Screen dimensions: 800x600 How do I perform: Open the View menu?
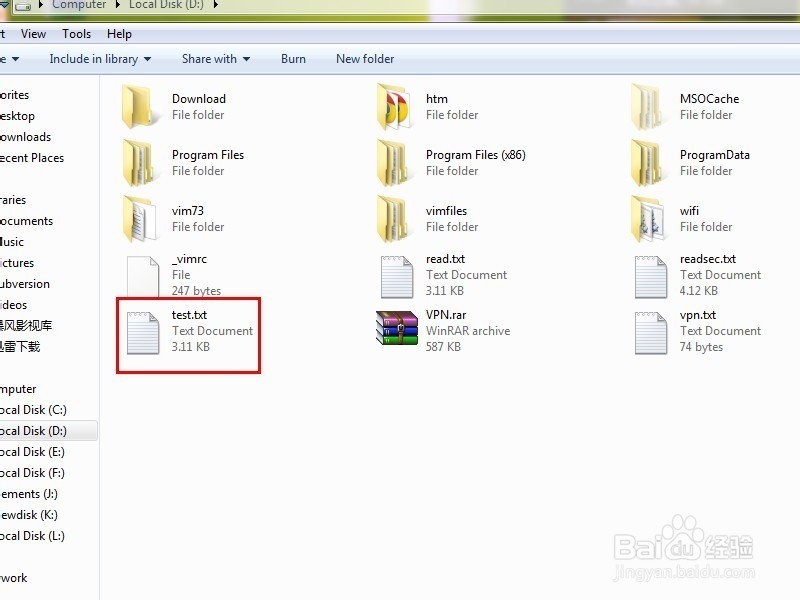coord(33,34)
